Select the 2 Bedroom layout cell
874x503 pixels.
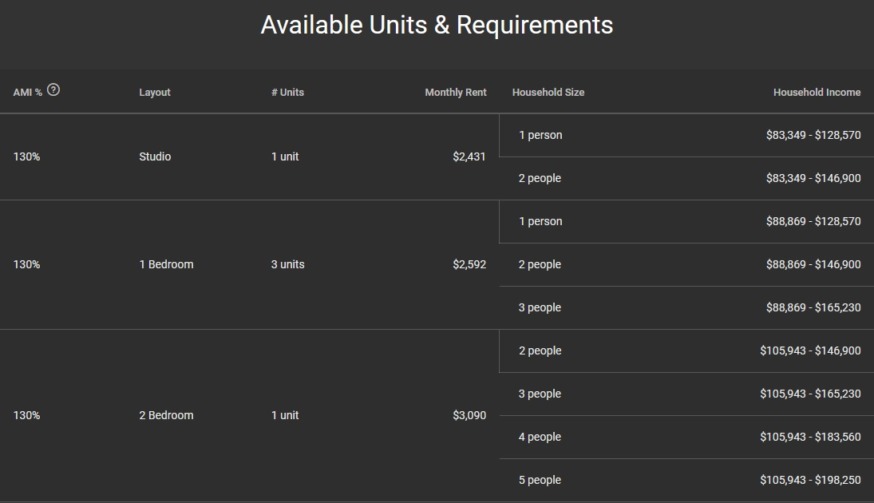166,415
